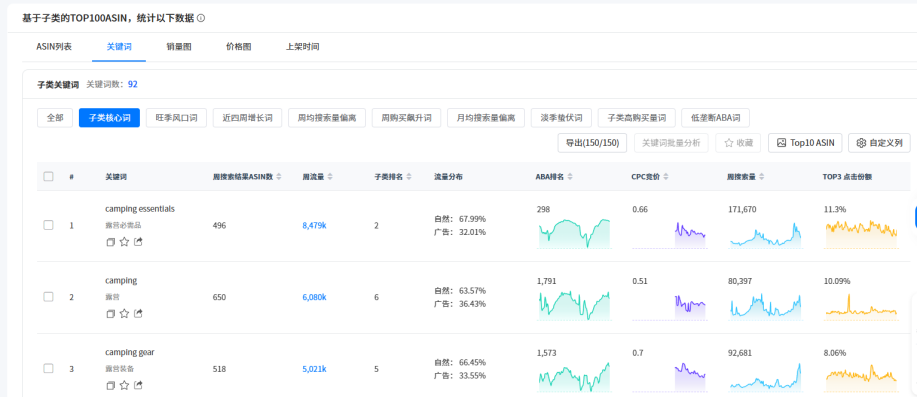Select 低垄断ABA词 filter

pyautogui.click(x=715, y=118)
